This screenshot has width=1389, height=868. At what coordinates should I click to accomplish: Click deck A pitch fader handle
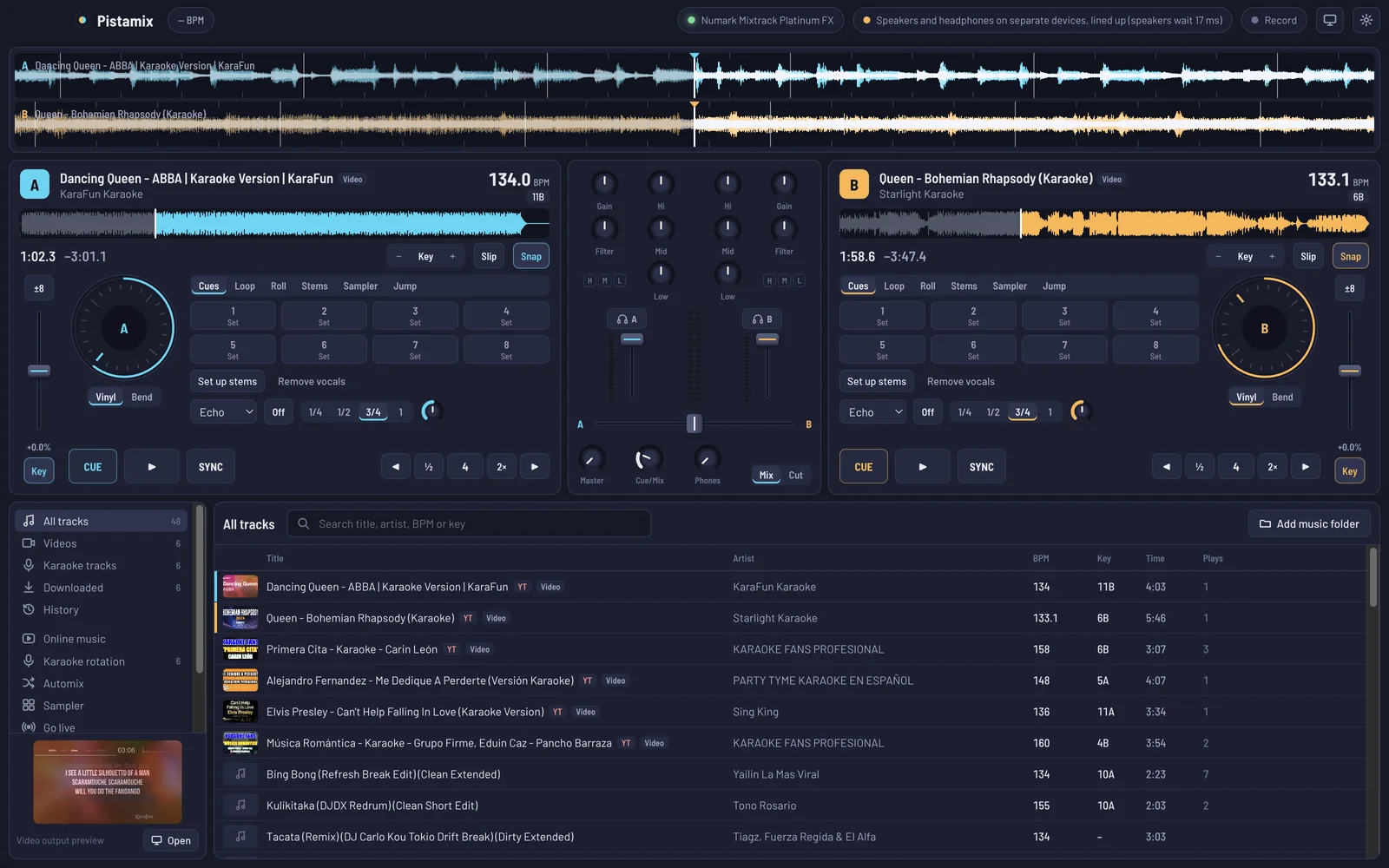[39, 371]
